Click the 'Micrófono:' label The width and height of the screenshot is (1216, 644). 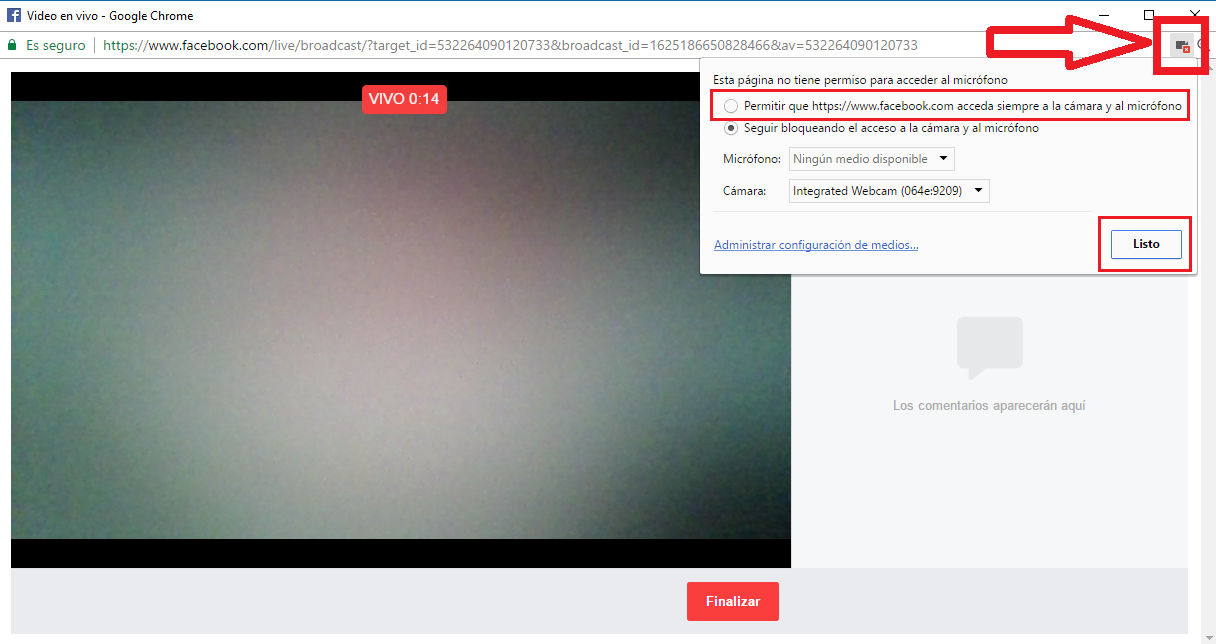coord(752,159)
